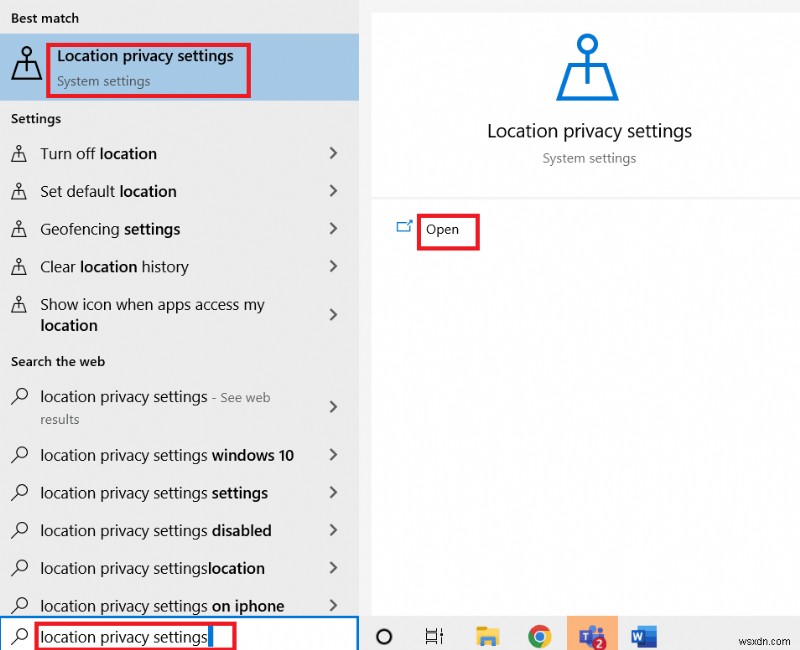Click into the search text box
Viewport: 800px width, 650px height.
[179, 635]
